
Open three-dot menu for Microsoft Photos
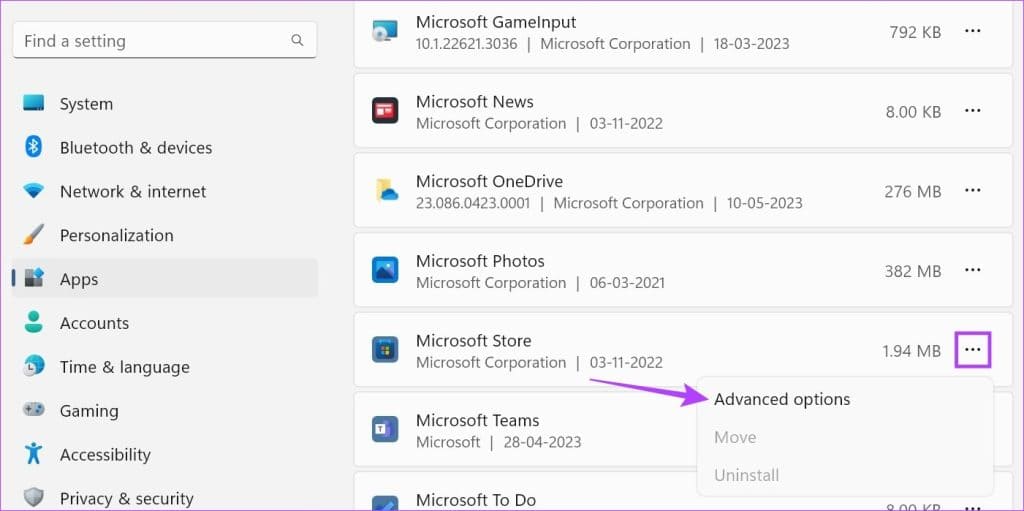(x=972, y=271)
